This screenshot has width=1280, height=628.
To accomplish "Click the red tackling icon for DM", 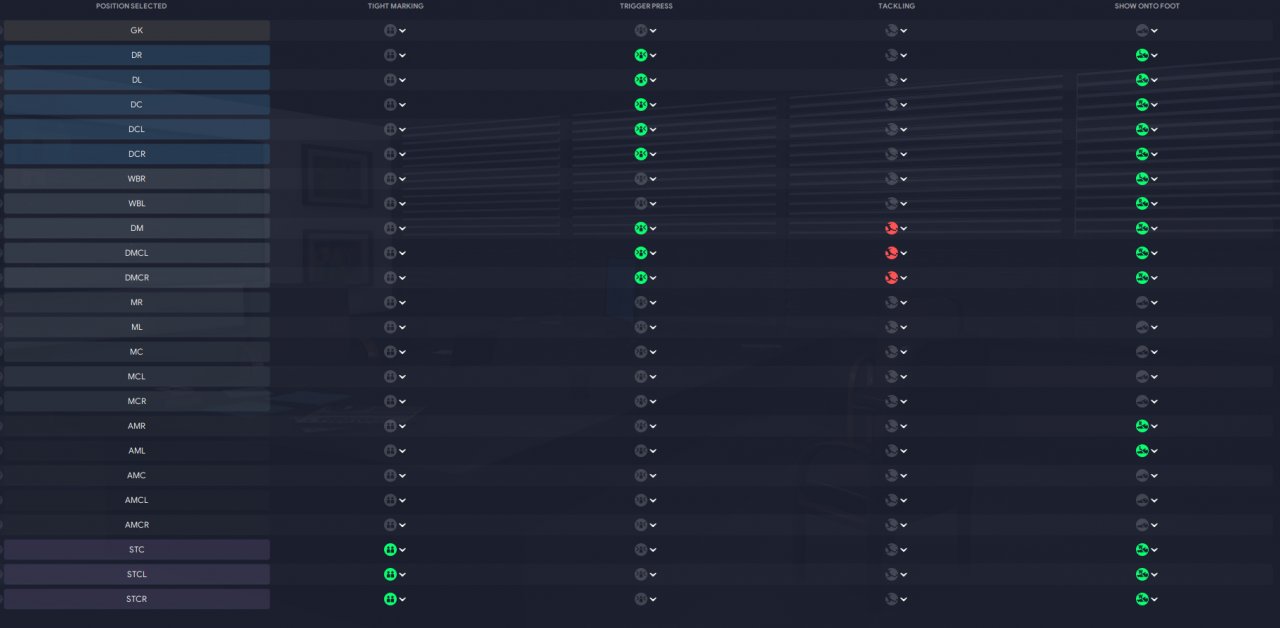I will (891, 228).
